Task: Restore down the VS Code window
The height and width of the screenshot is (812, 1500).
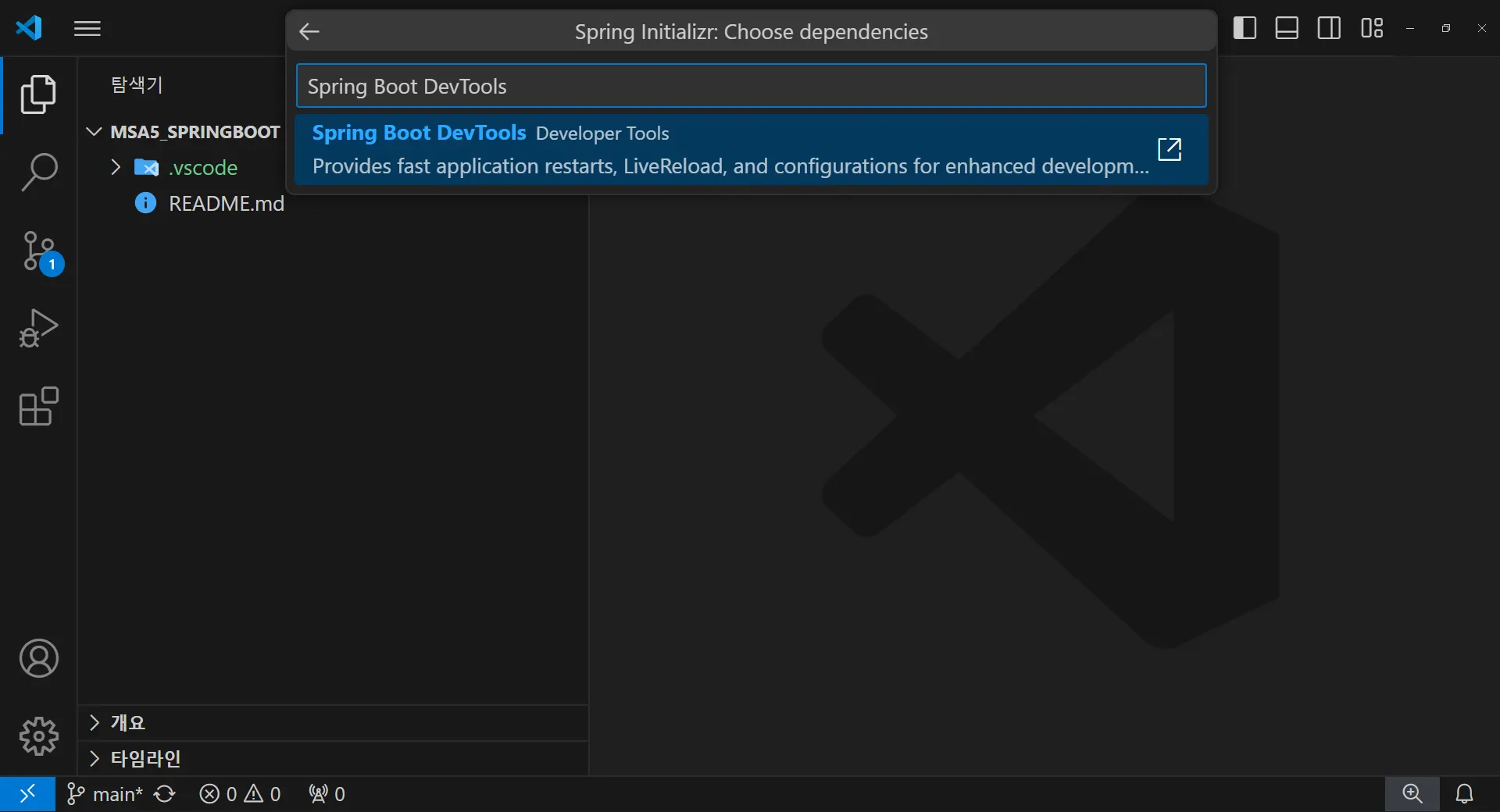Action: pyautogui.click(x=1446, y=28)
